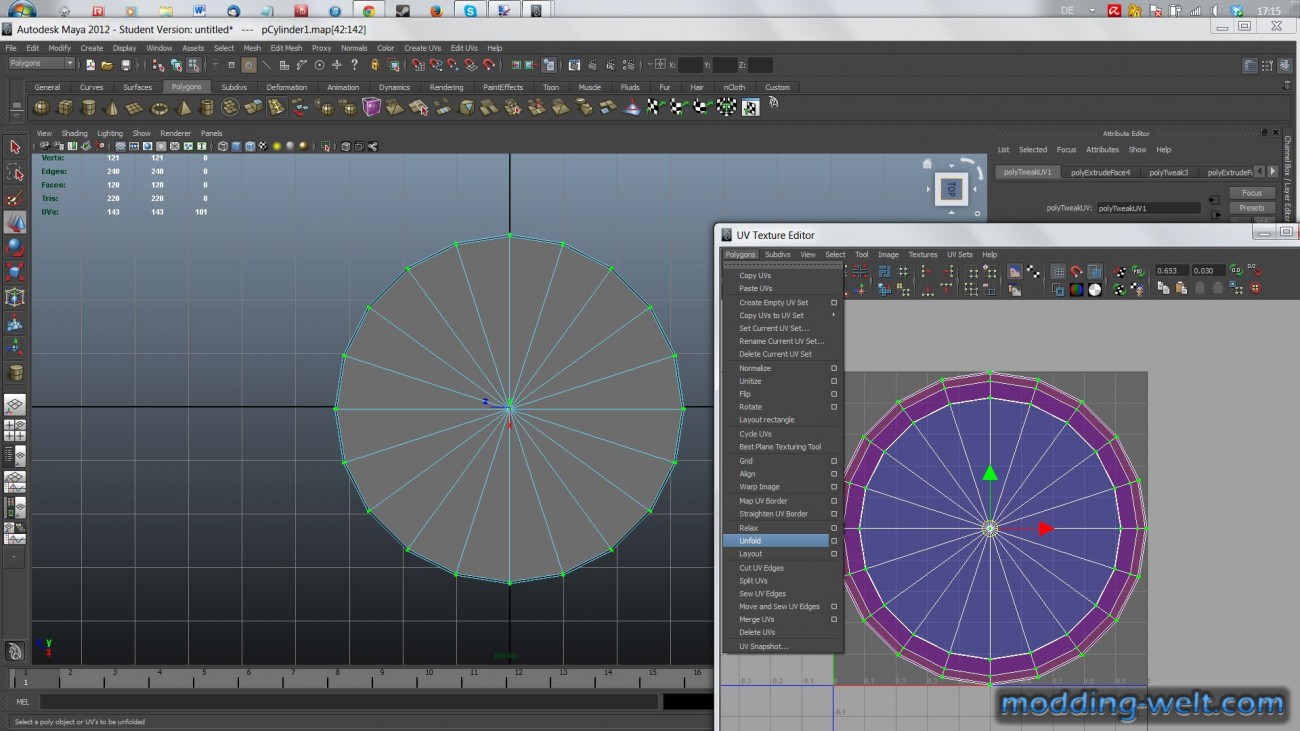Open Firefox from the Windows taskbar
1300x731 pixels.
[436, 11]
